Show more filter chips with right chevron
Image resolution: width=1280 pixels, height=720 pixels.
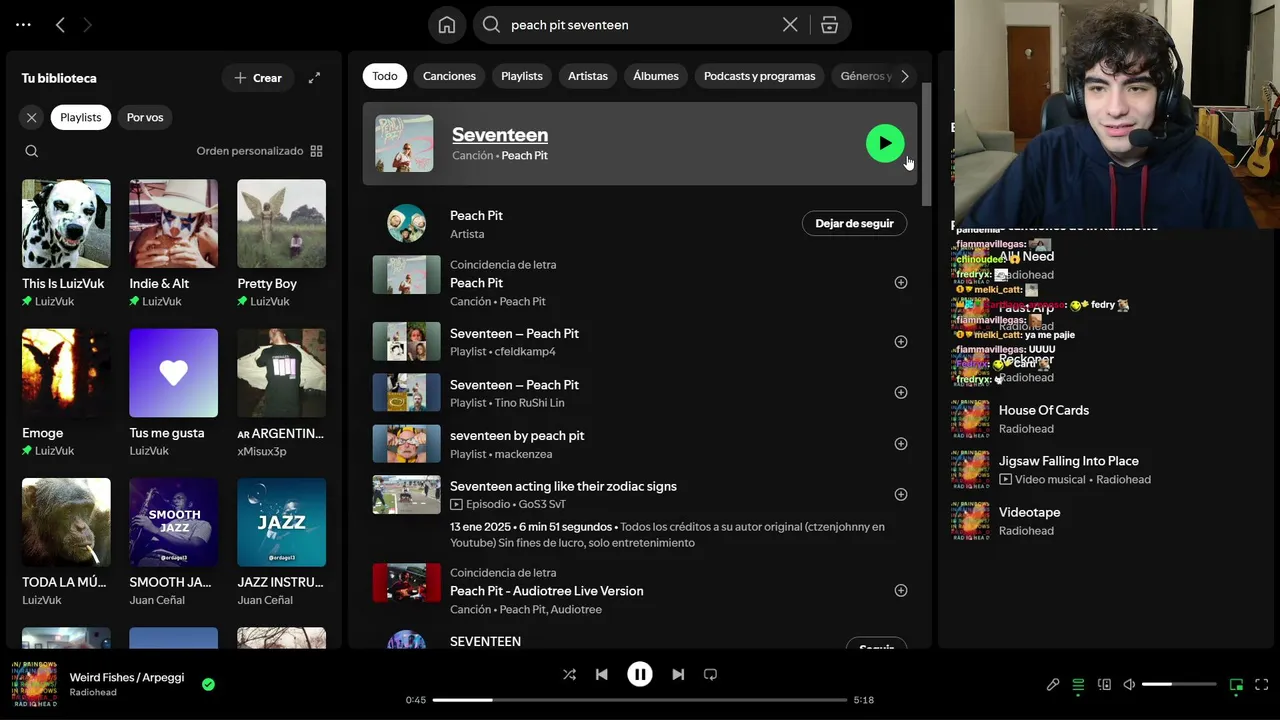click(x=904, y=76)
